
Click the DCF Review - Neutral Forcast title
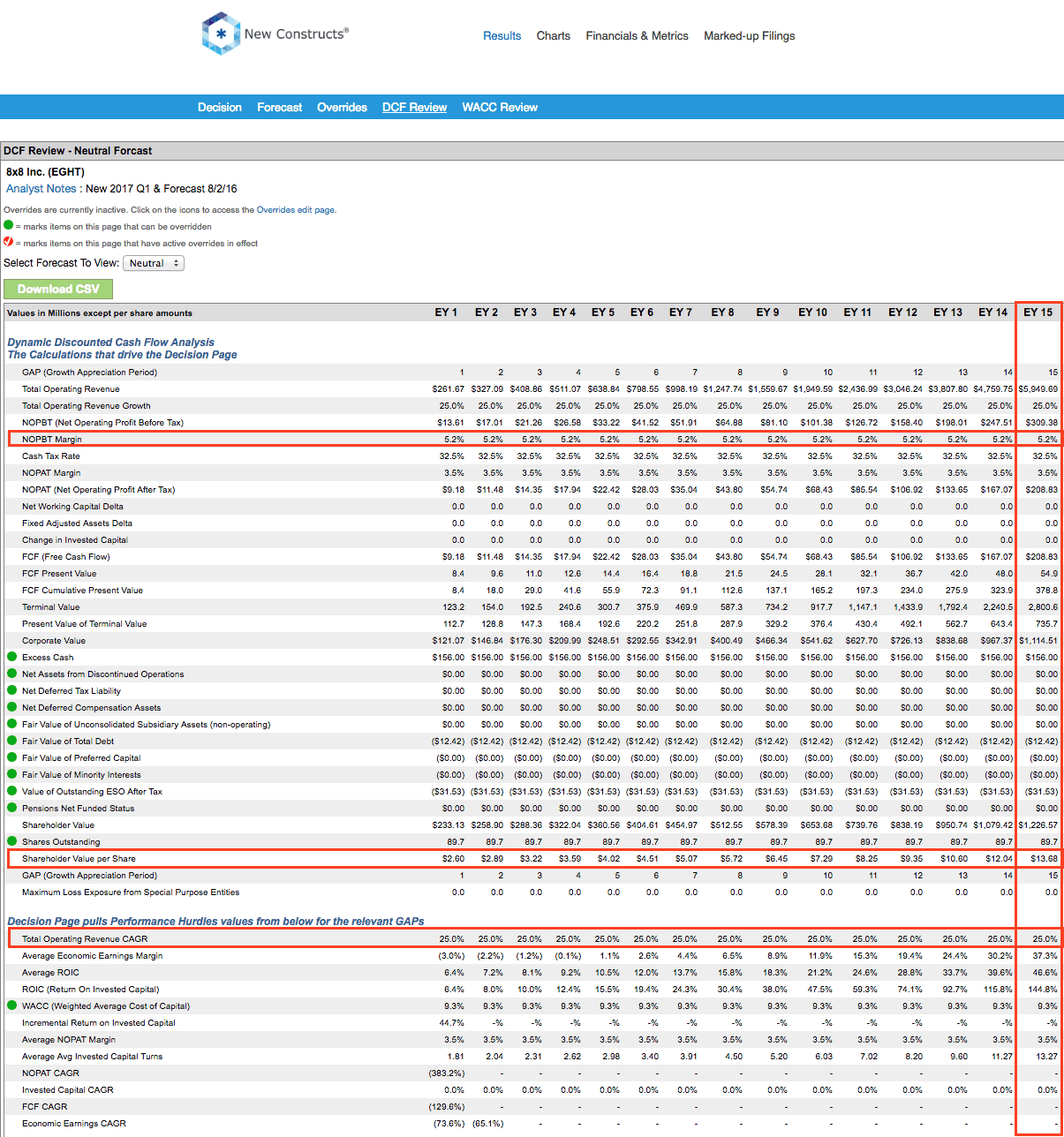point(78,151)
